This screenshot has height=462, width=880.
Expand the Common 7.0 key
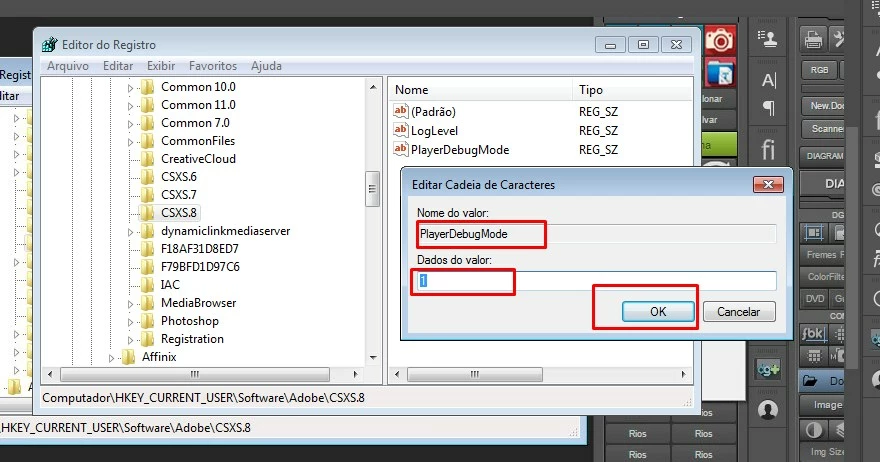click(x=130, y=123)
